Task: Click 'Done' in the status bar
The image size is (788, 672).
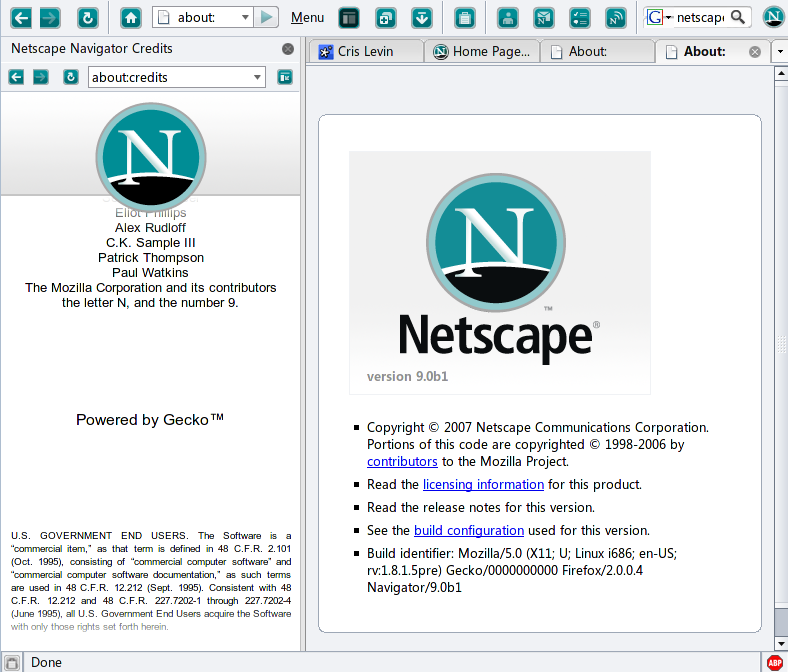Action: click(x=46, y=662)
